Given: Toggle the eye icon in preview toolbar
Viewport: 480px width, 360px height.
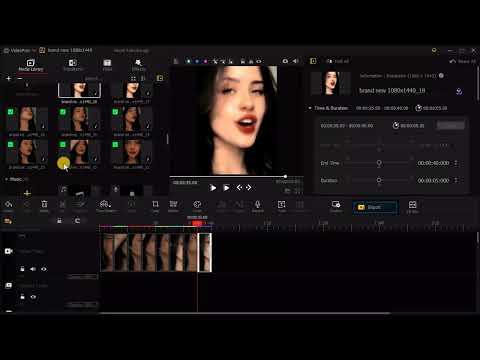Looking at the screenshot, I should pos(259,61).
